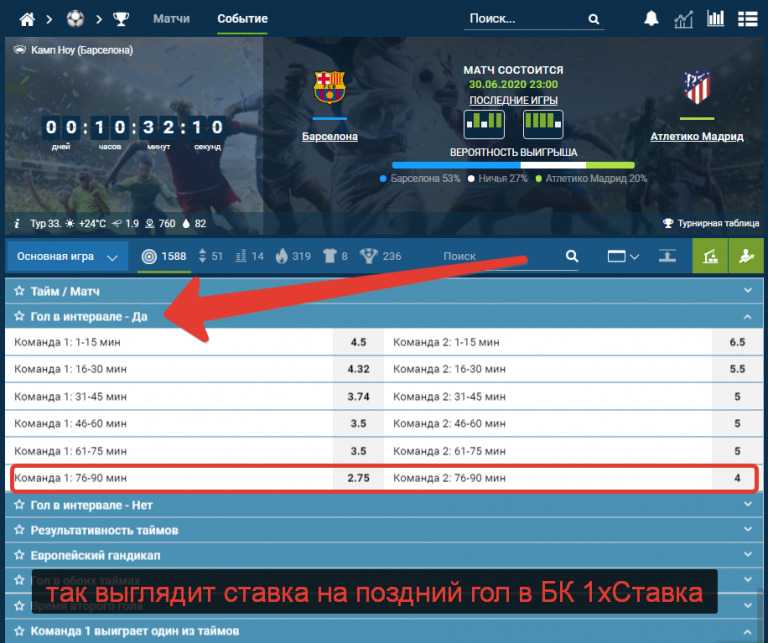Open the football sport icon in breadcrumb
The height and width of the screenshot is (643, 768).
[x=75, y=19]
